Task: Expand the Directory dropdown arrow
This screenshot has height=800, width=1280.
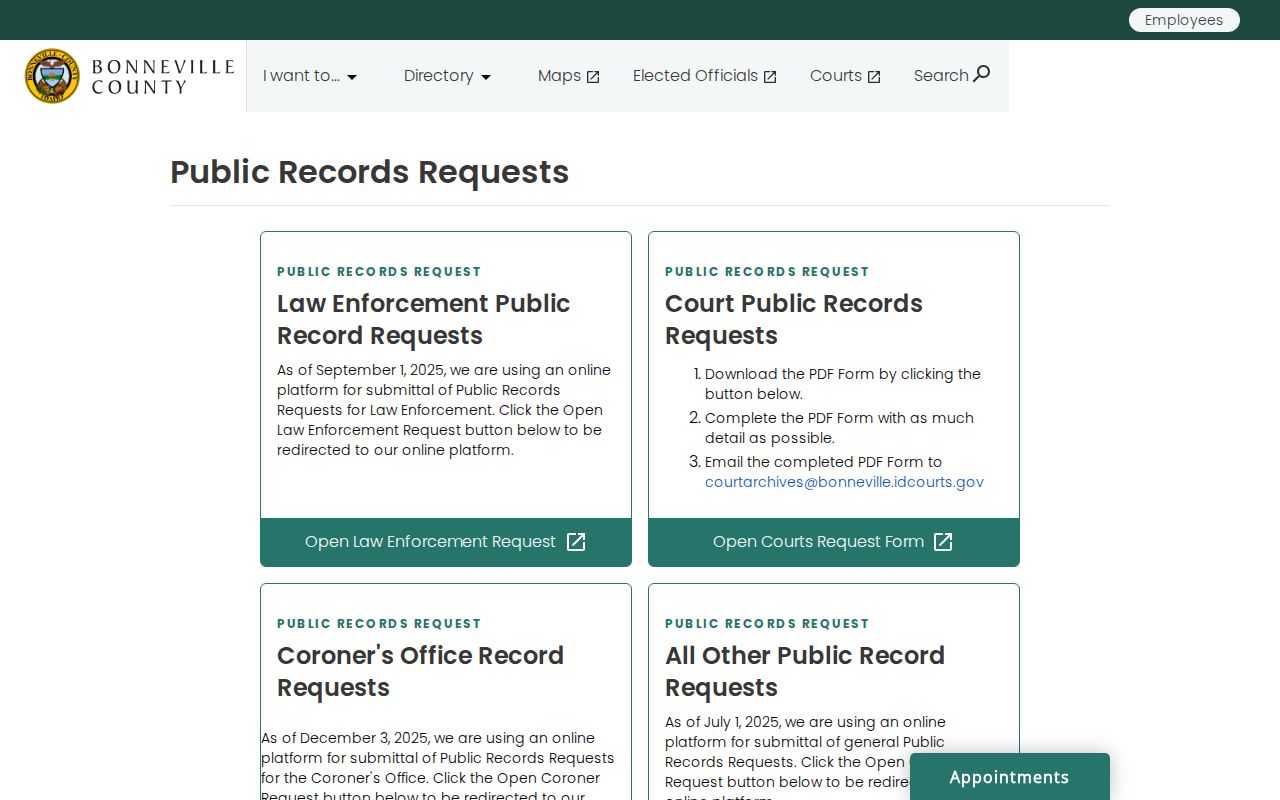Action: 486,77
